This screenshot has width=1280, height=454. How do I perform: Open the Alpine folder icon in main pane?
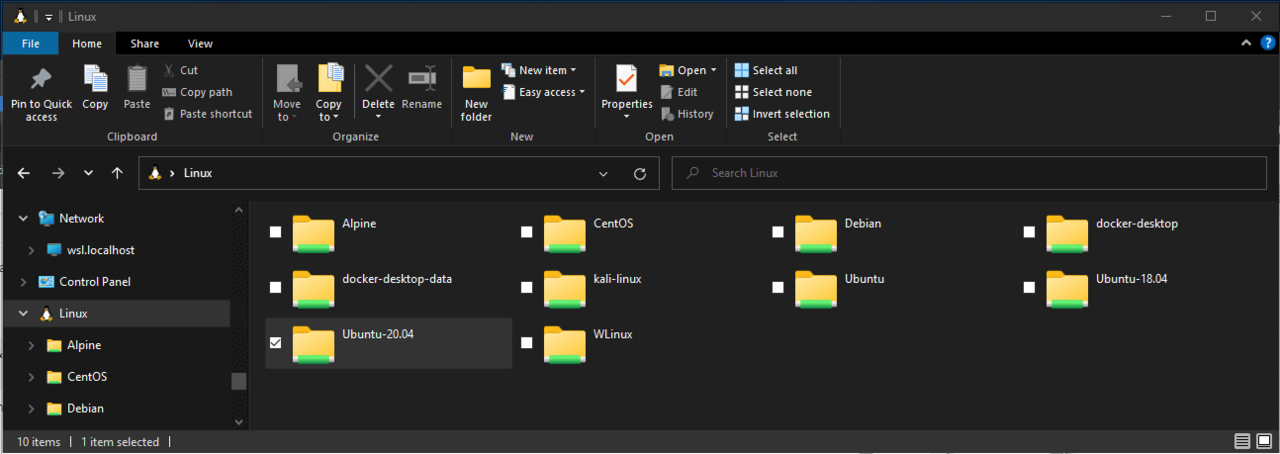pyautogui.click(x=313, y=233)
